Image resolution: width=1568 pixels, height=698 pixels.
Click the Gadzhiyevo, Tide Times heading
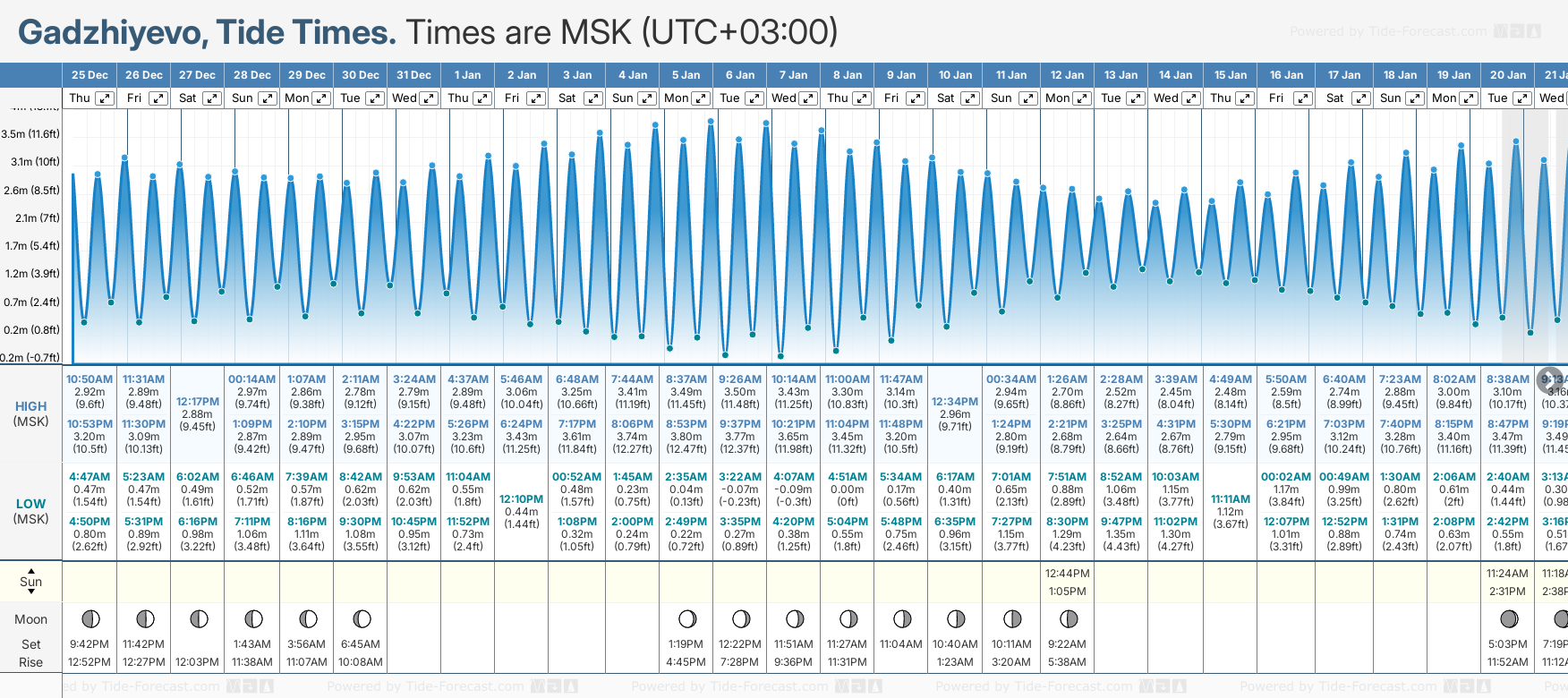tap(207, 32)
